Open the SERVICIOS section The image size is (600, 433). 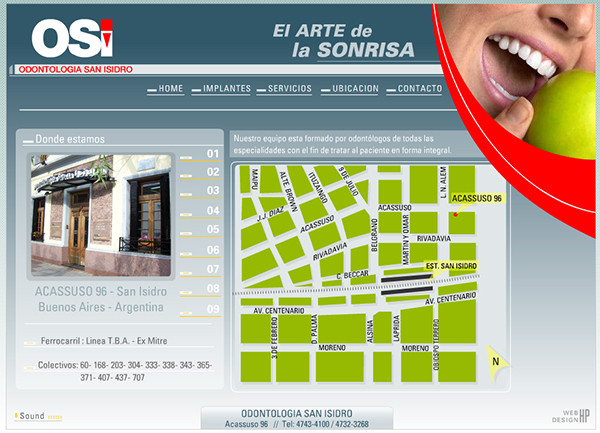[290, 89]
